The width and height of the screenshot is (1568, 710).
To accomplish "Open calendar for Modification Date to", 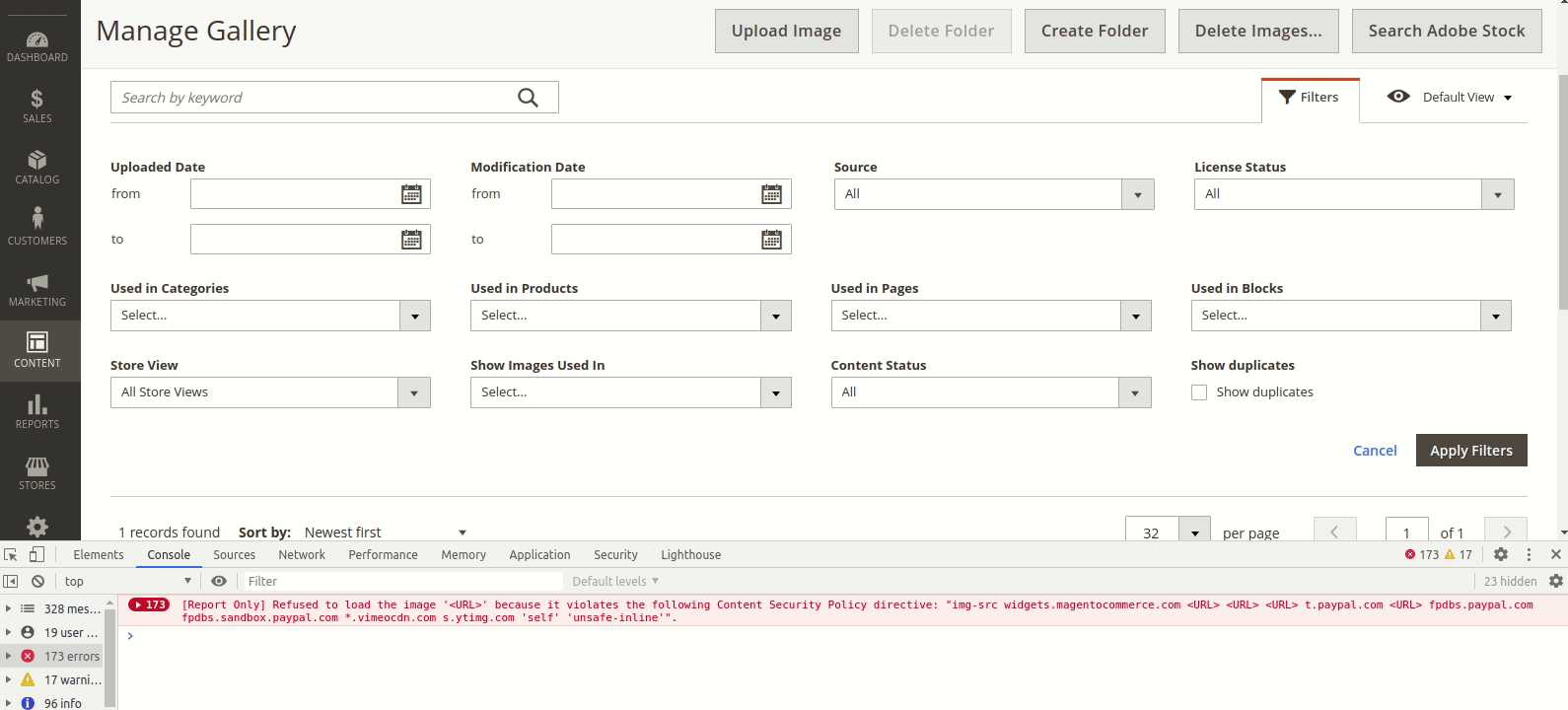I will (x=771, y=240).
